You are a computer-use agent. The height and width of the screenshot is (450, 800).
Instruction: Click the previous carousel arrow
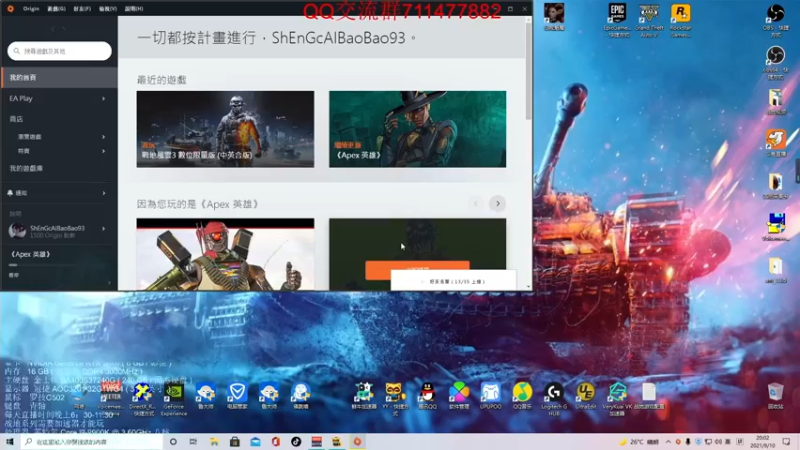(x=476, y=204)
